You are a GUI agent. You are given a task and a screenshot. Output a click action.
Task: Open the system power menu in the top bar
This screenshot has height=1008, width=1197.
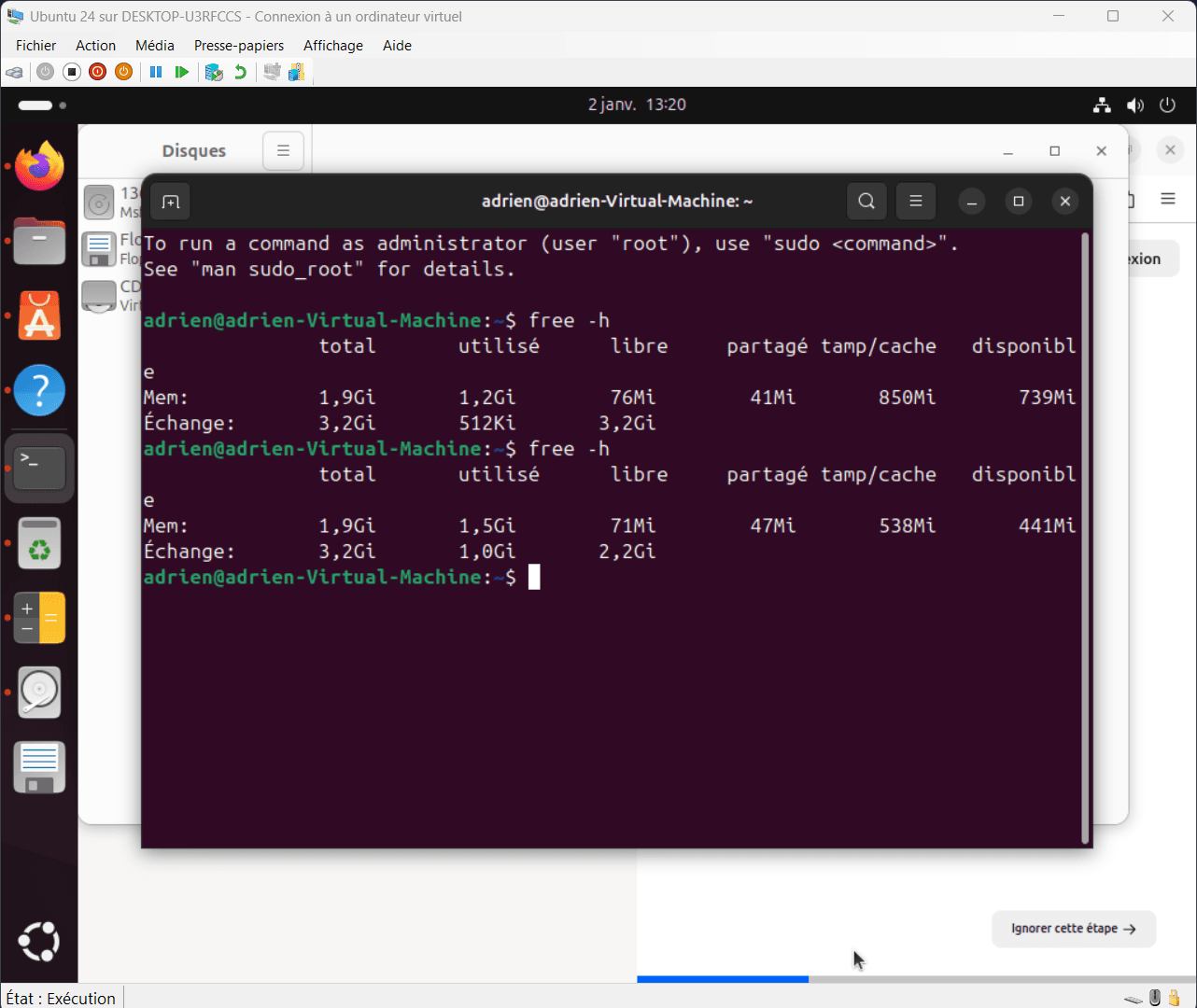1167,105
